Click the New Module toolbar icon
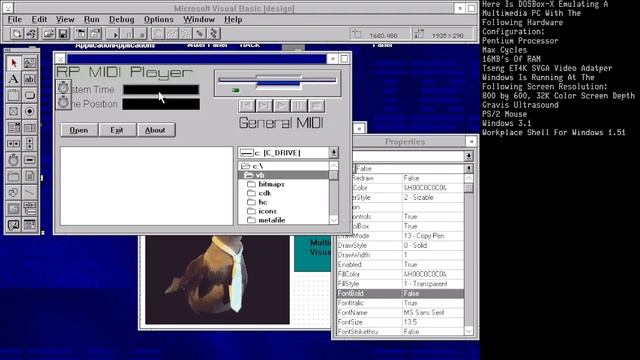Image resolution: width=640 pixels, height=360 pixels. tap(31, 33)
